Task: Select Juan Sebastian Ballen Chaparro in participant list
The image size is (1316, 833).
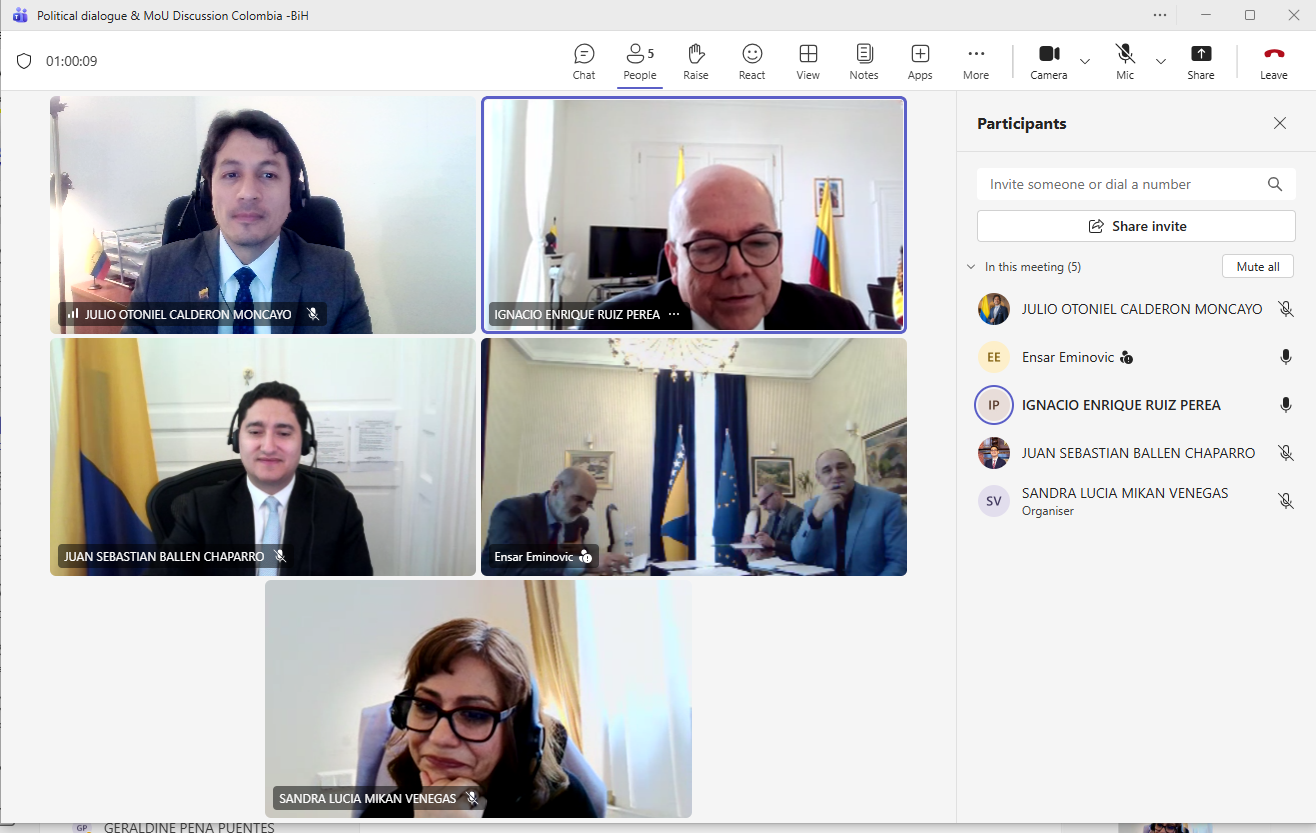Action: [x=1136, y=453]
